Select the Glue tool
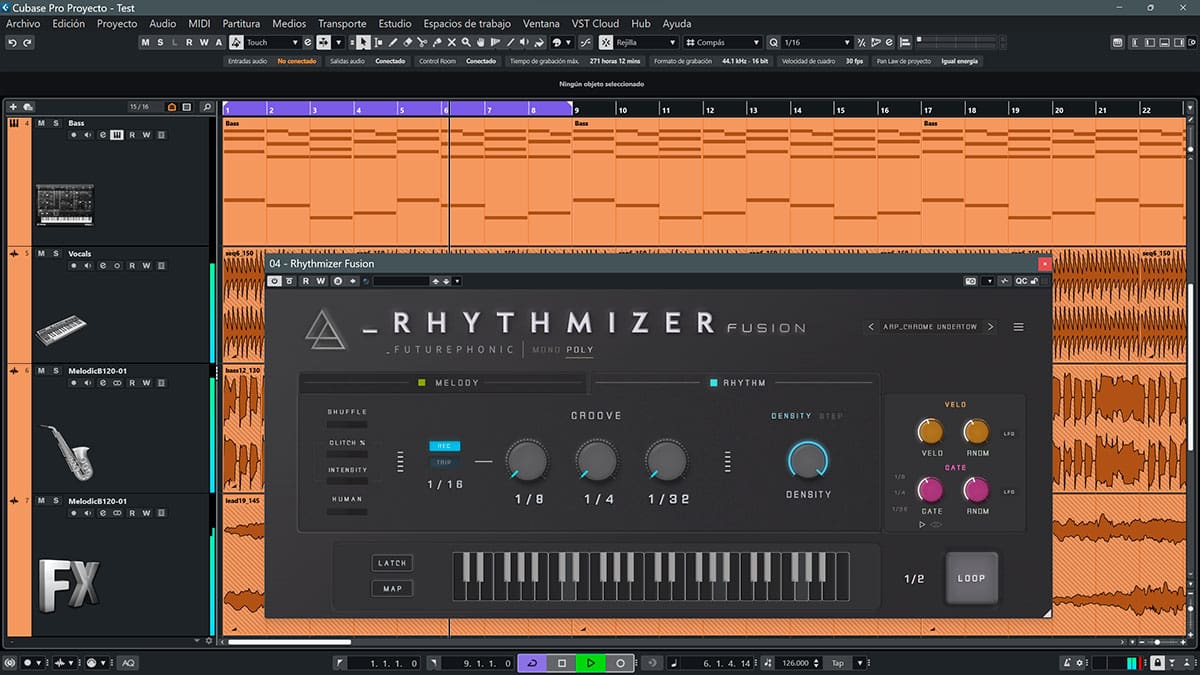The image size is (1200, 675). [x=437, y=42]
